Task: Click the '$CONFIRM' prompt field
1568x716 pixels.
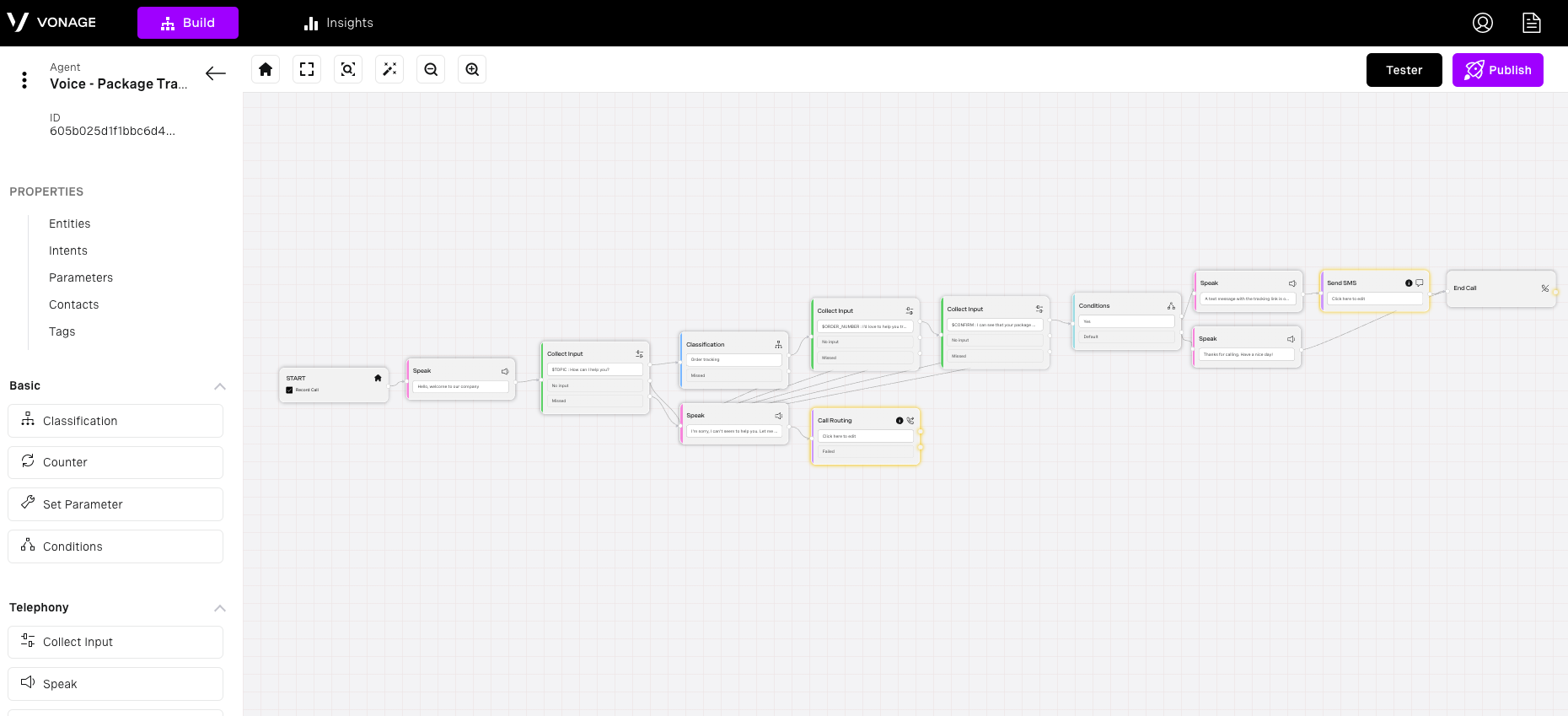Action: (x=995, y=325)
